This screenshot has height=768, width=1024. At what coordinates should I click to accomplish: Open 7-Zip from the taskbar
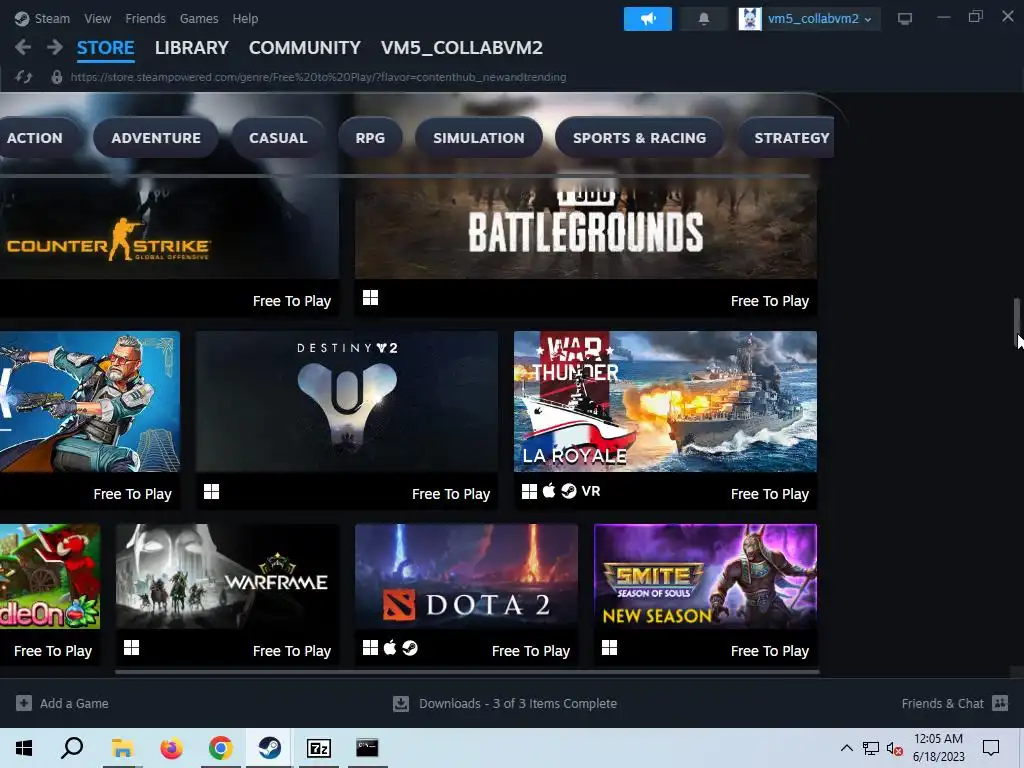(319, 748)
